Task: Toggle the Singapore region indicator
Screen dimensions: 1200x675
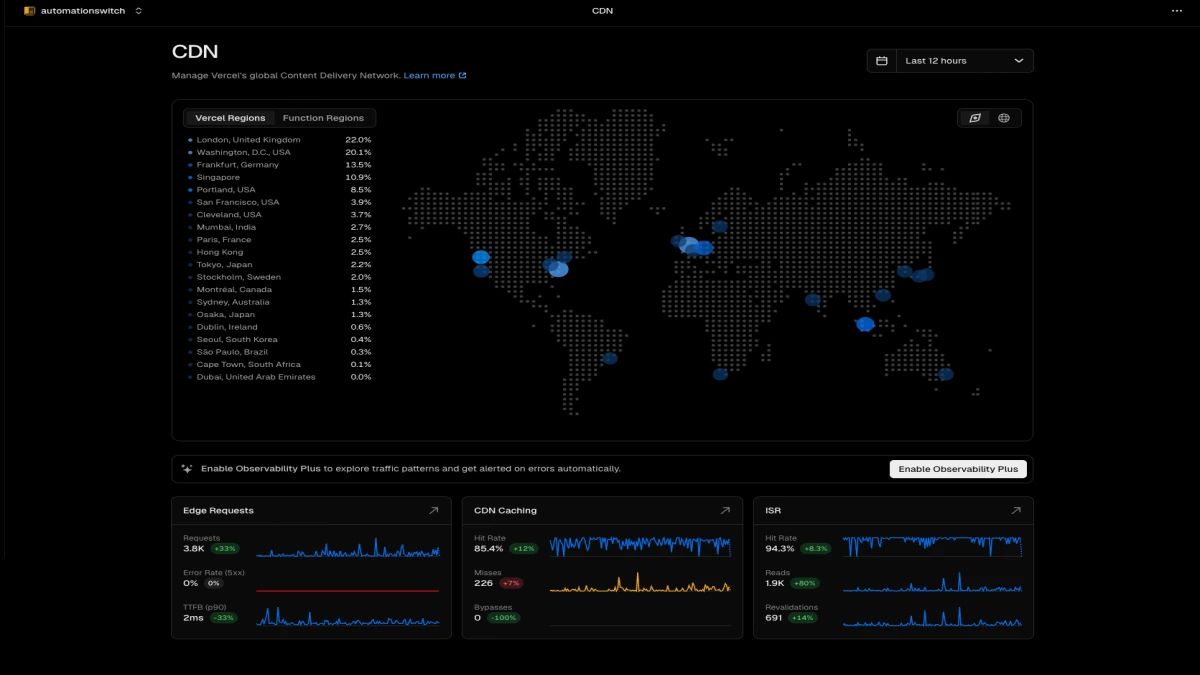Action: click(x=190, y=177)
